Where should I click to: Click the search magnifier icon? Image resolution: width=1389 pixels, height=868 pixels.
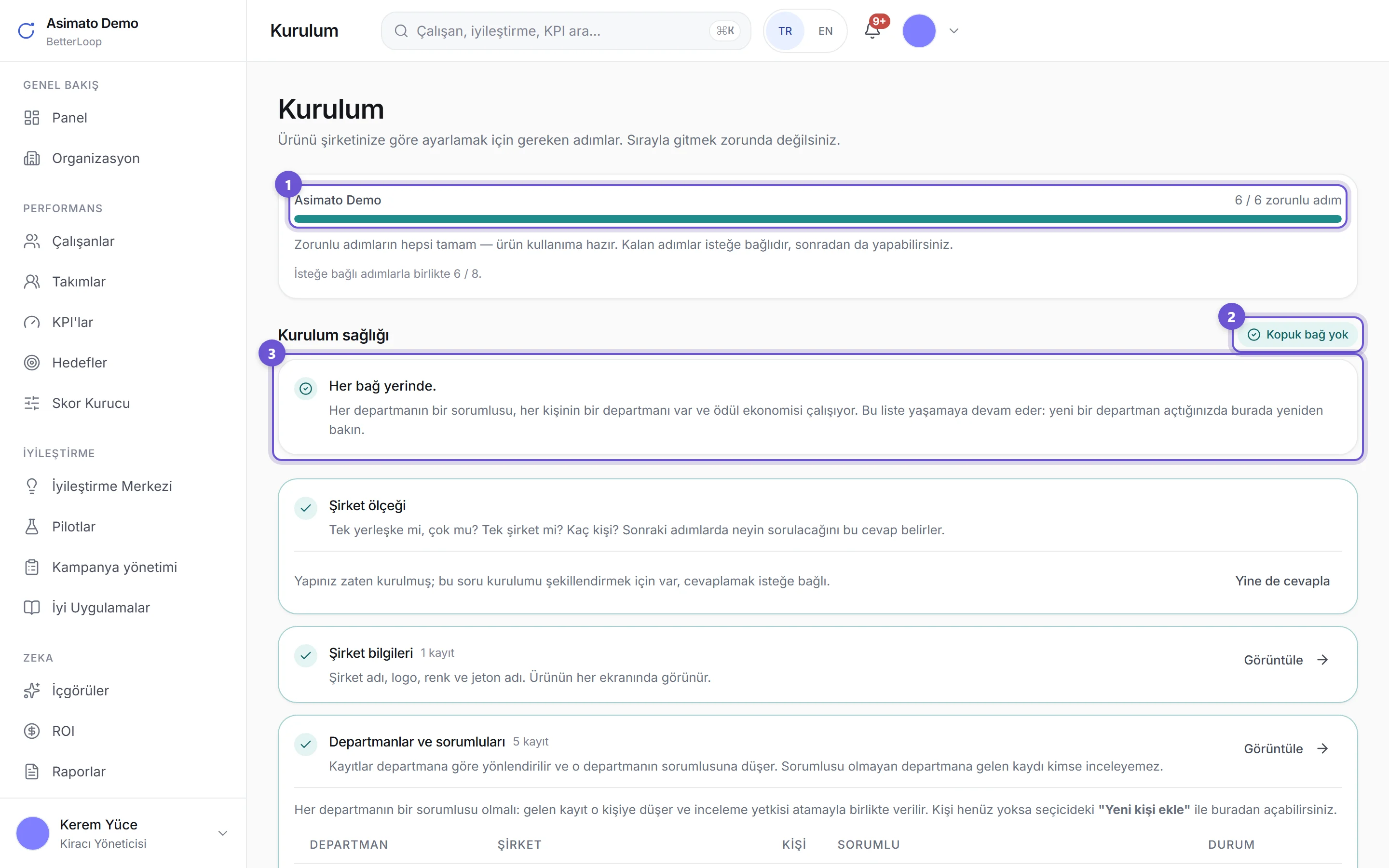click(401, 31)
